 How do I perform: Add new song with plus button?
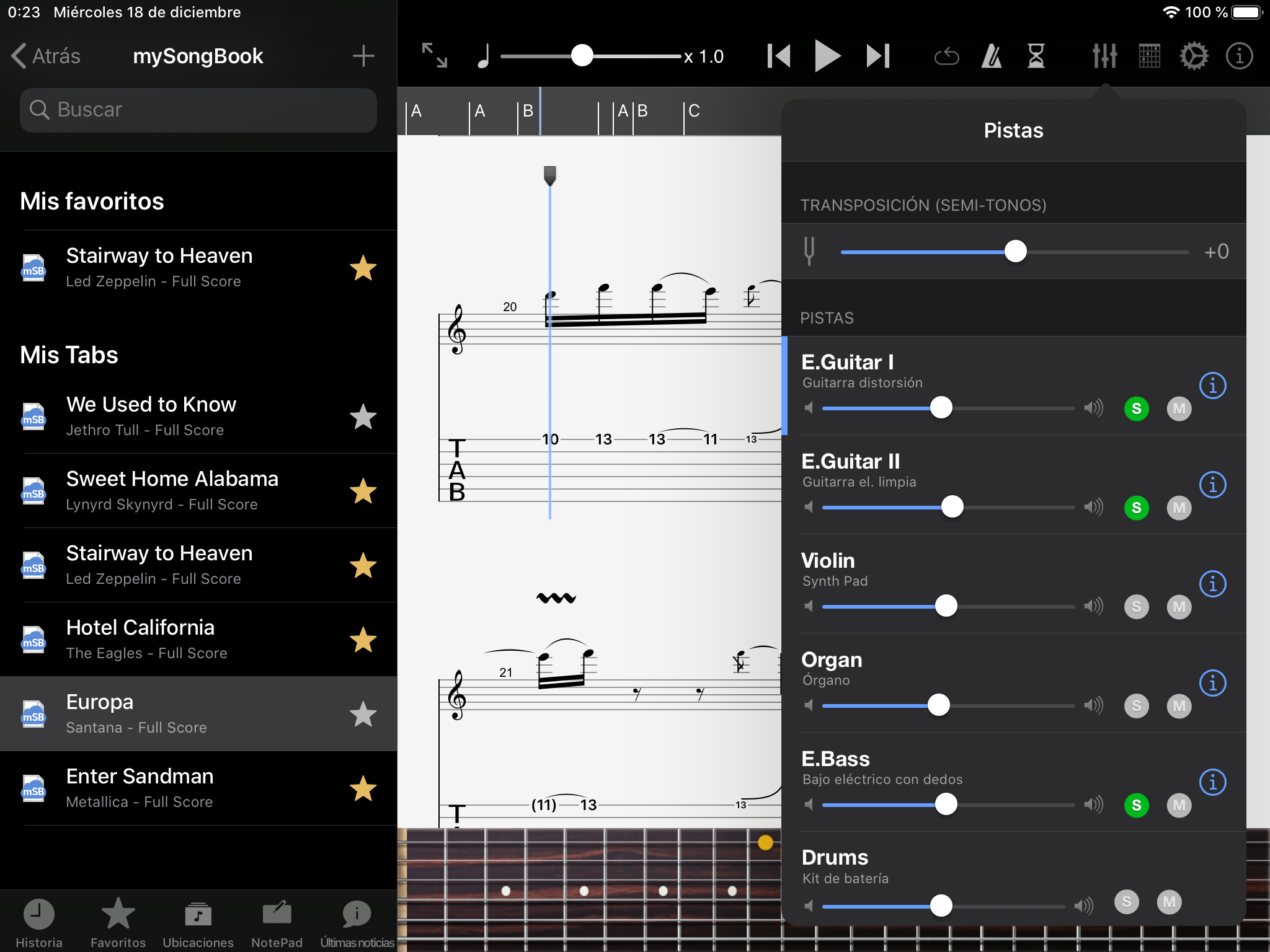pyautogui.click(x=363, y=56)
